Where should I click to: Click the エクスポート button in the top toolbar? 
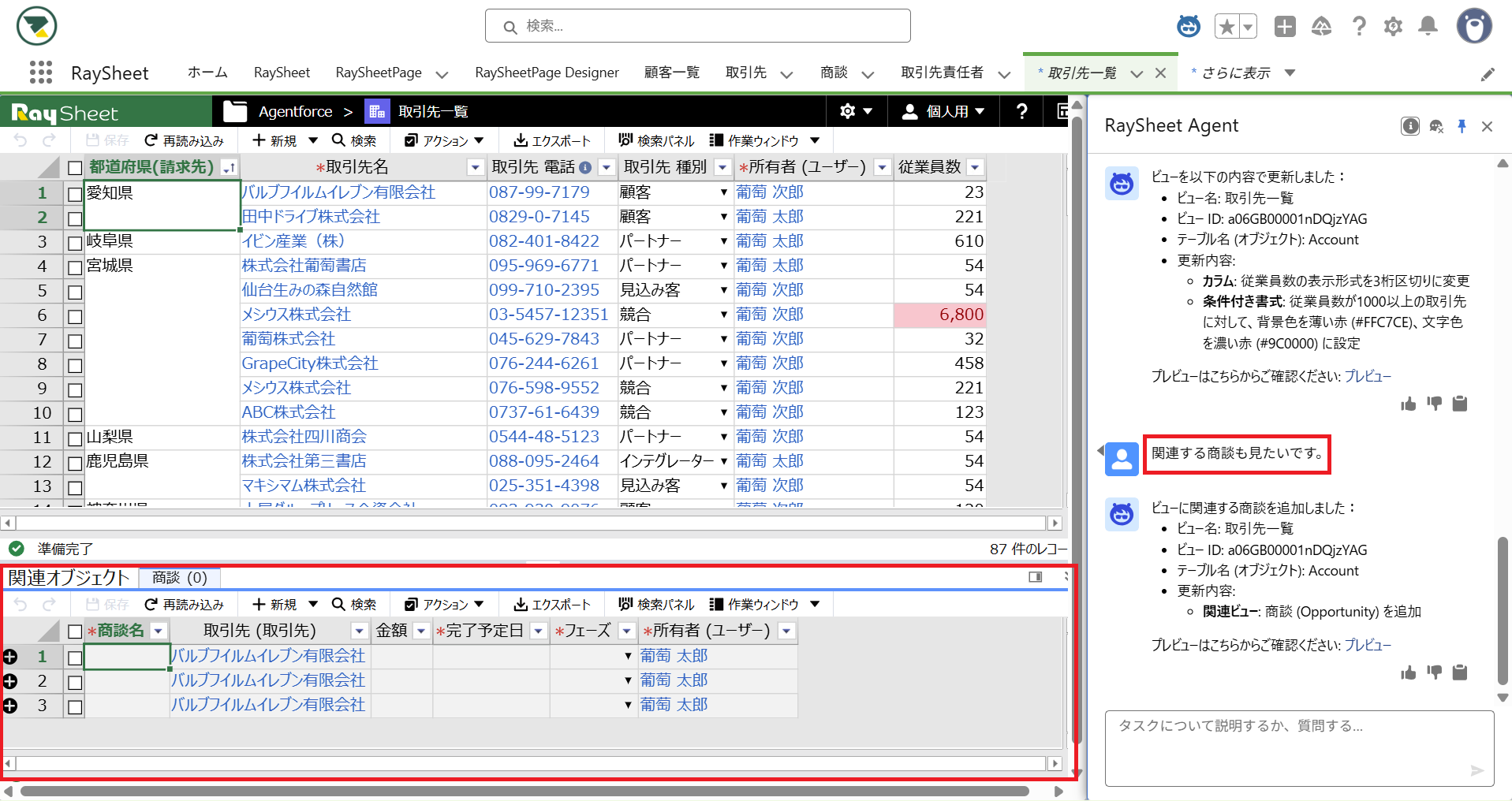coord(551,140)
